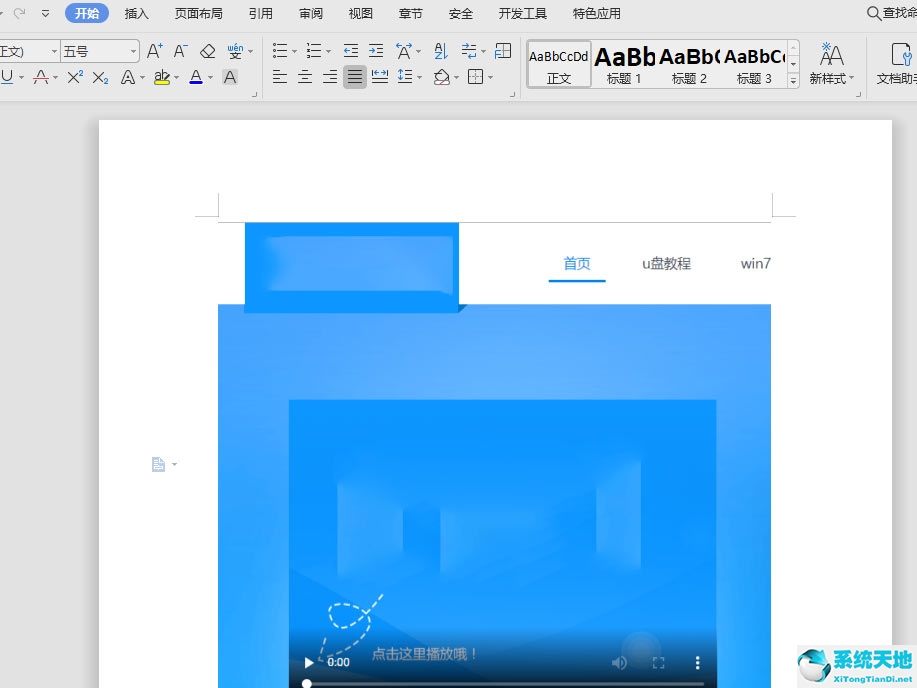Screen dimensions: 917x688
Task: Apply superscript formatting
Action: pos(75,77)
